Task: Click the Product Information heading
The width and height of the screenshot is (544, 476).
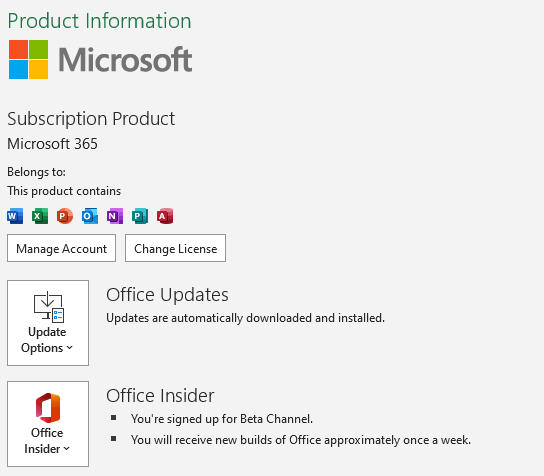Action: click(100, 21)
